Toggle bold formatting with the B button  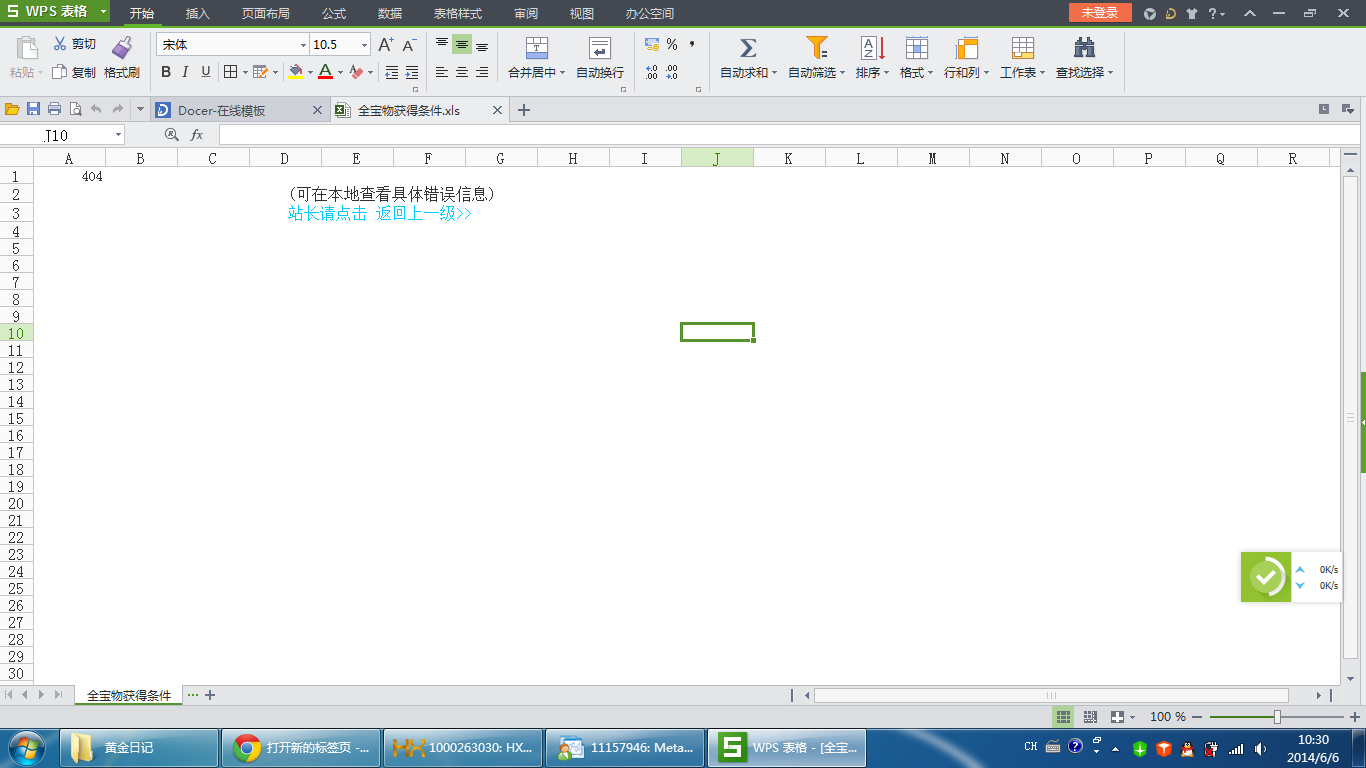pyautogui.click(x=166, y=72)
